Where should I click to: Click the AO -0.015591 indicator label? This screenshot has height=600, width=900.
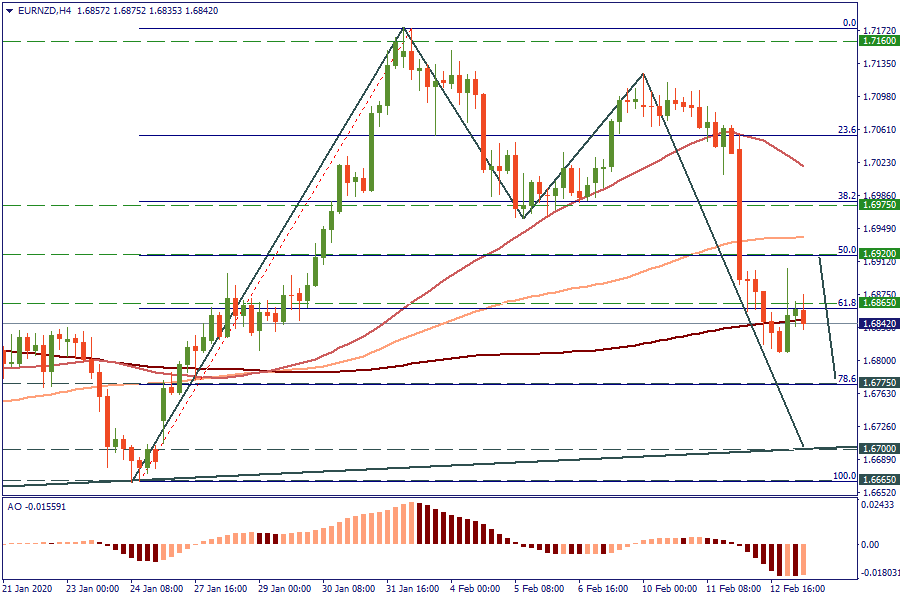point(39,507)
